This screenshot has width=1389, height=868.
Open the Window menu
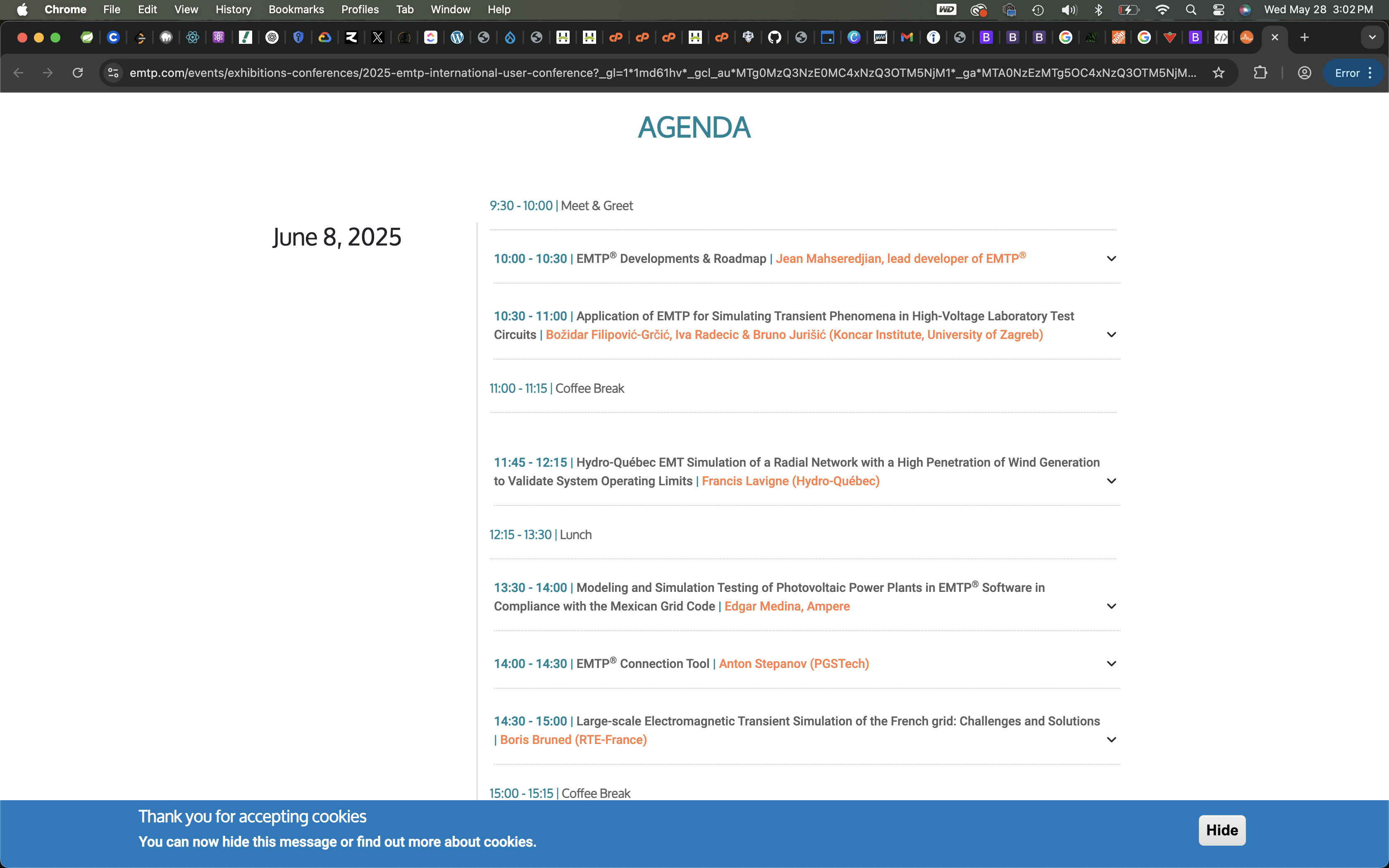[451, 10]
